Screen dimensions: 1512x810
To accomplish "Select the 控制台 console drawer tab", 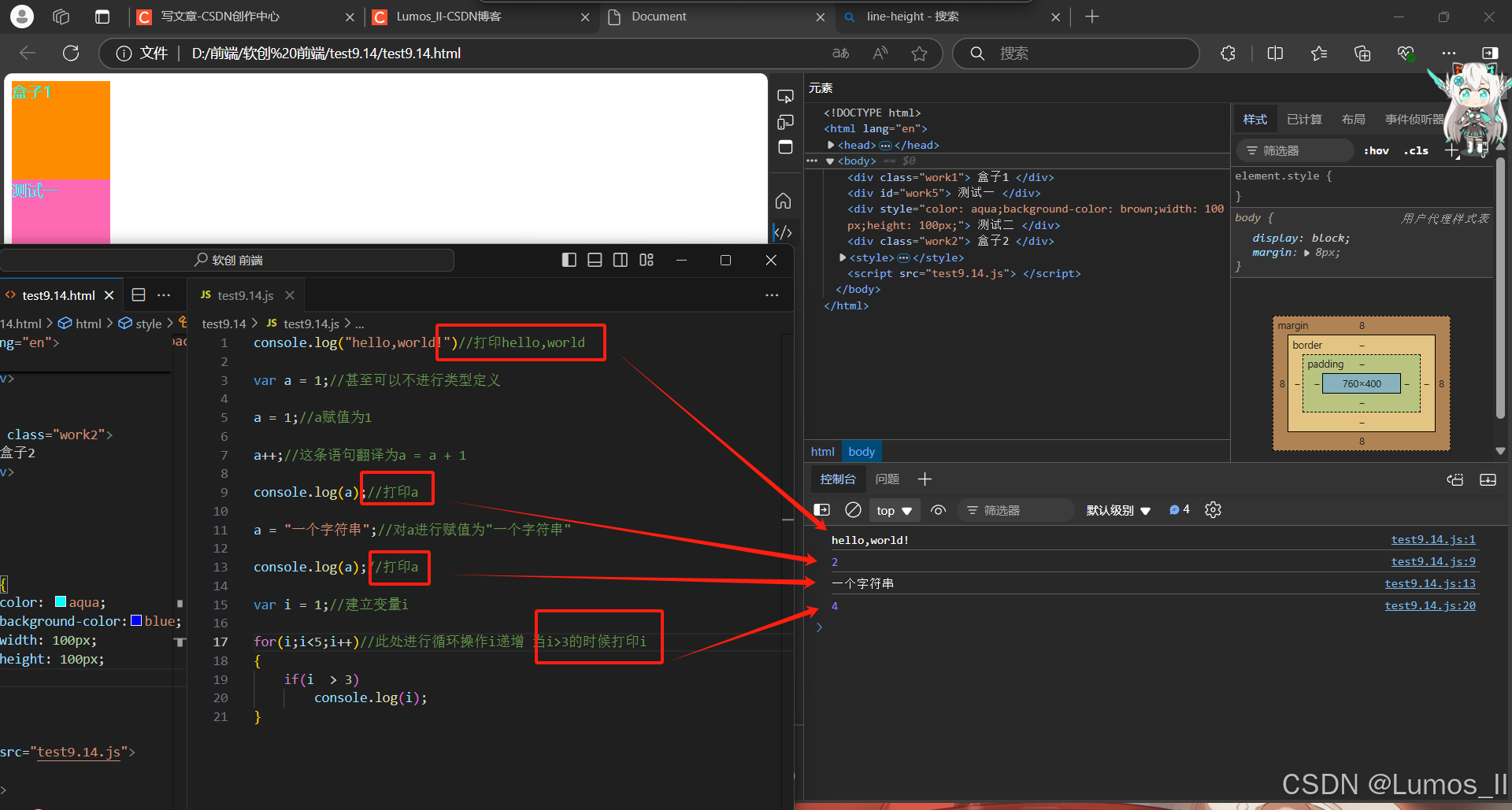I will (x=838, y=479).
